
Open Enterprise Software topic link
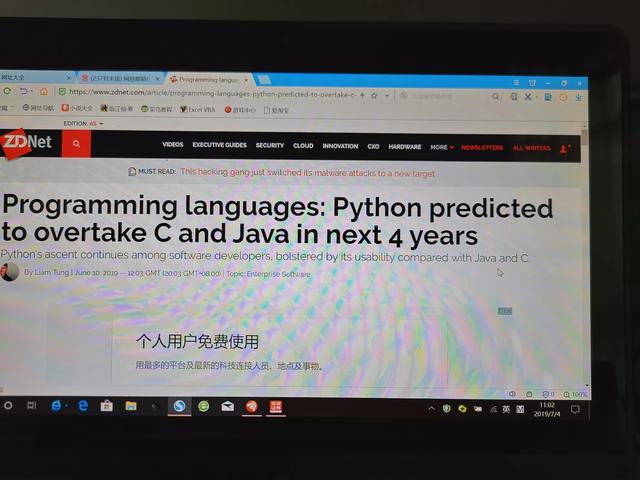[278, 274]
